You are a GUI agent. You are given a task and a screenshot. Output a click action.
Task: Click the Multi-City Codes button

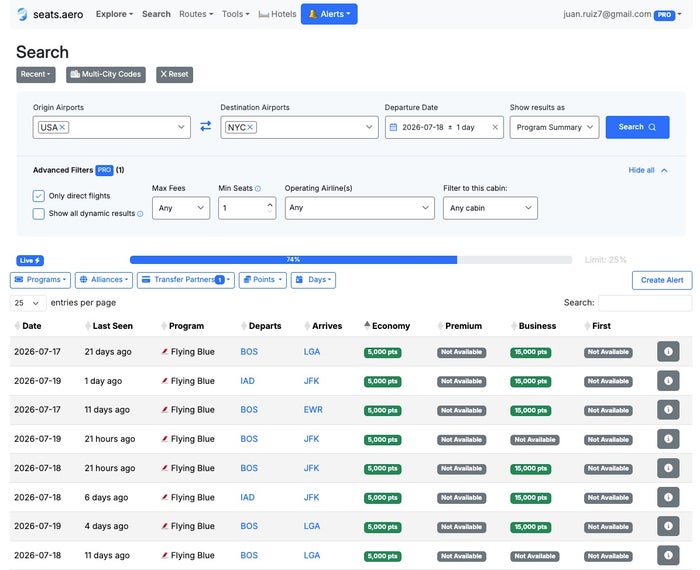tap(106, 74)
